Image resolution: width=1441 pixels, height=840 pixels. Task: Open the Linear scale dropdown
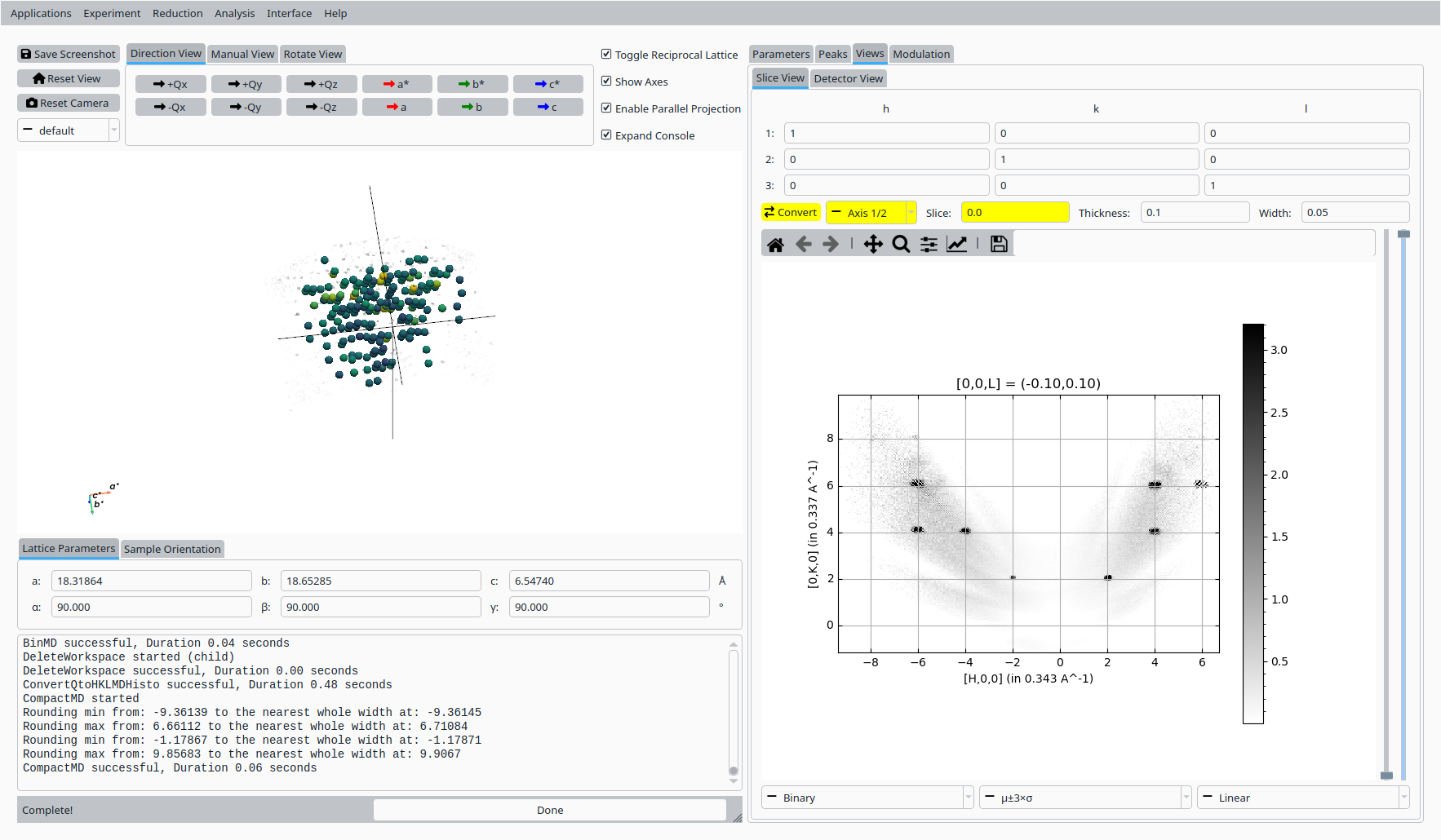click(1302, 798)
